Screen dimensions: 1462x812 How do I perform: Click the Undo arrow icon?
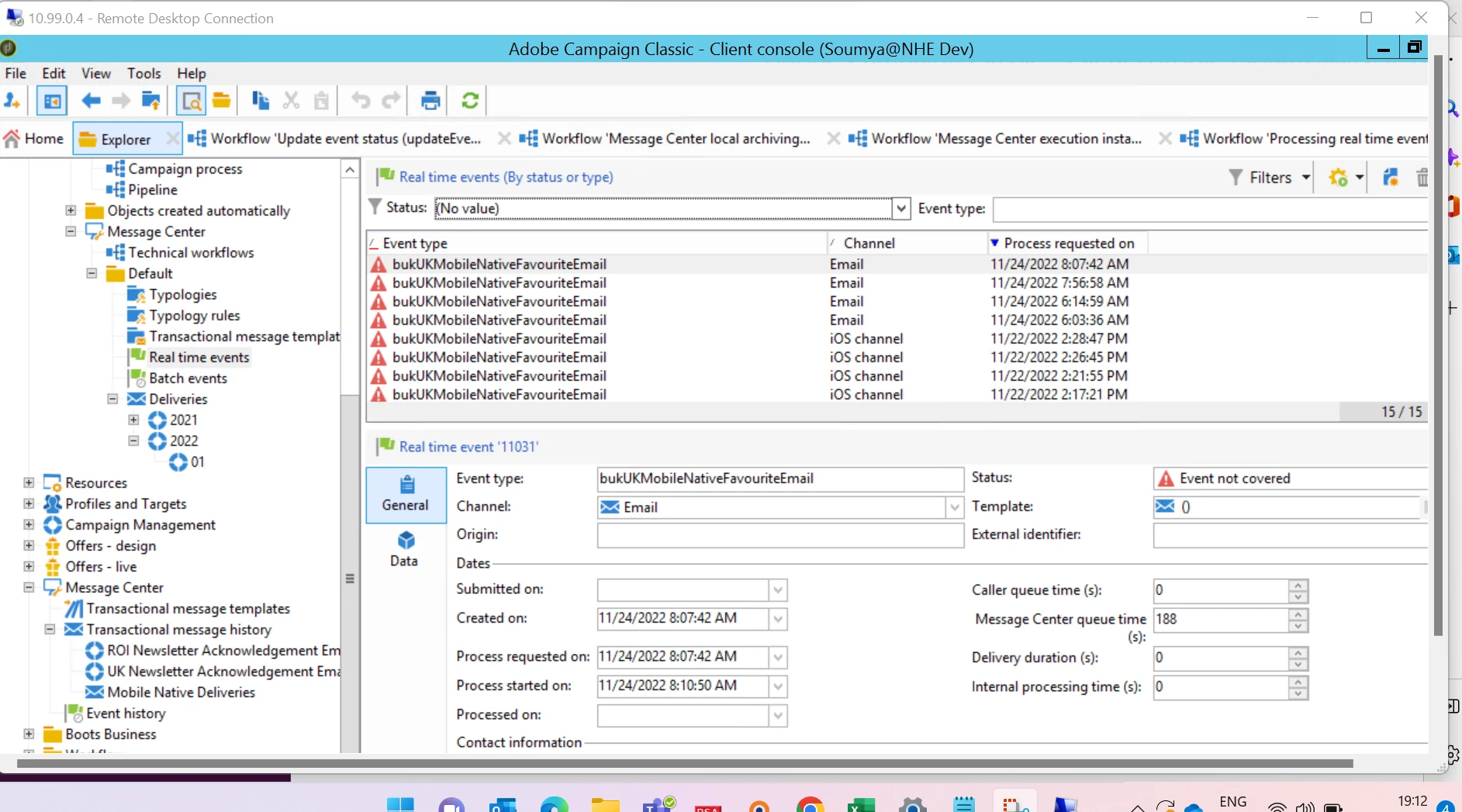click(x=361, y=101)
